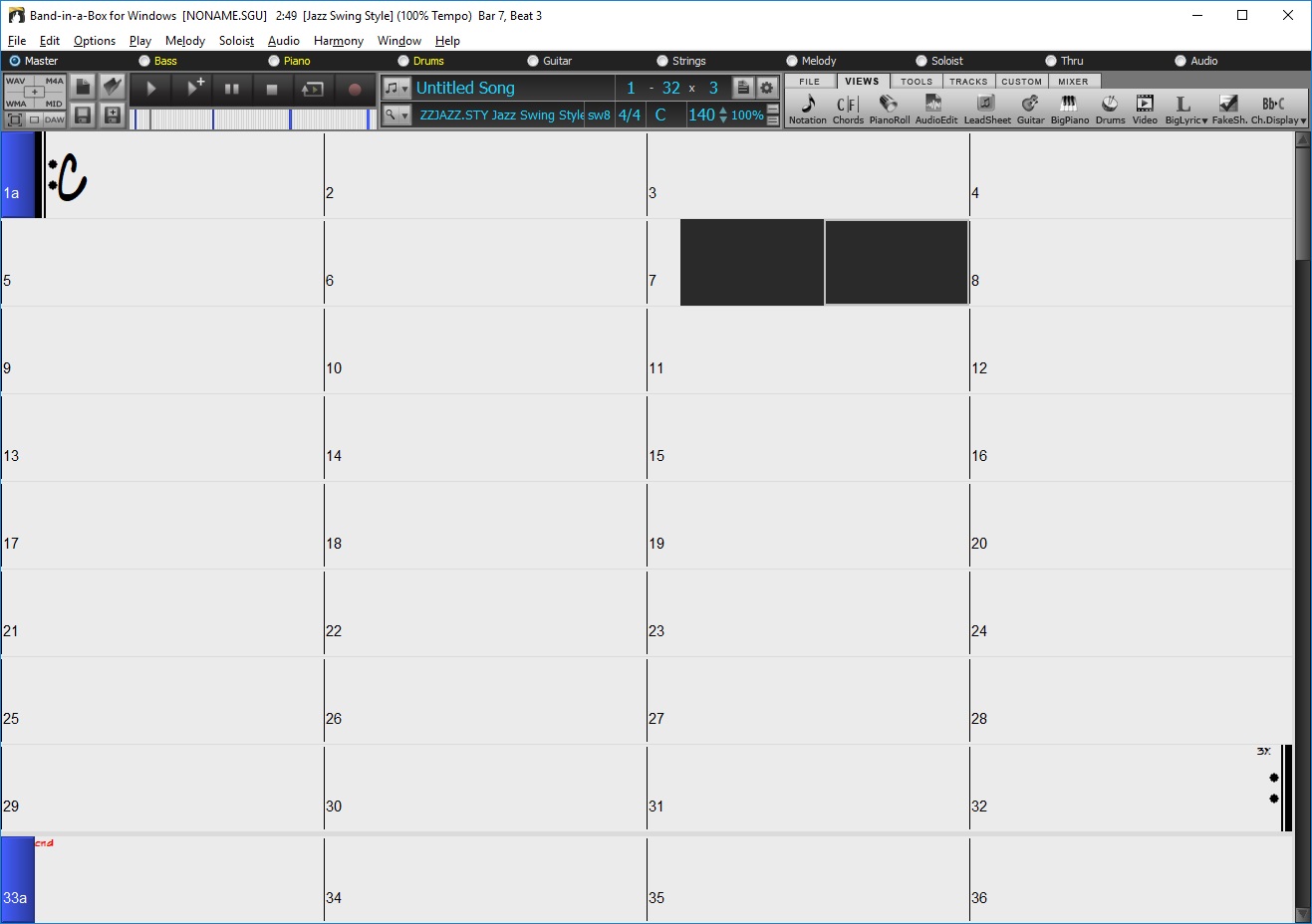Click the chord sheet vertical scrollbar
The image size is (1312, 924).
[x=1302, y=528]
